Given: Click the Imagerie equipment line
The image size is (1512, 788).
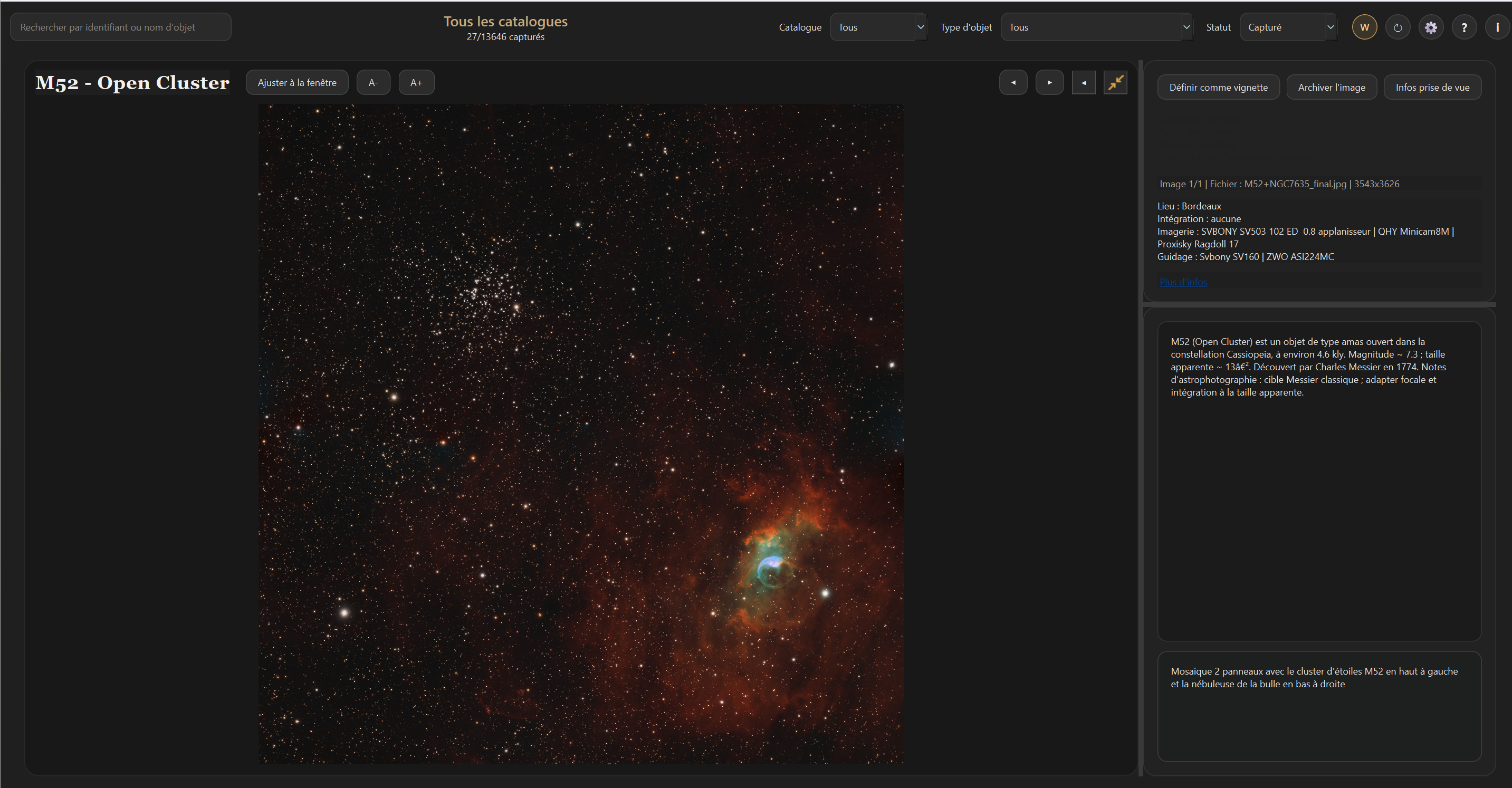Looking at the screenshot, I should [x=1306, y=238].
